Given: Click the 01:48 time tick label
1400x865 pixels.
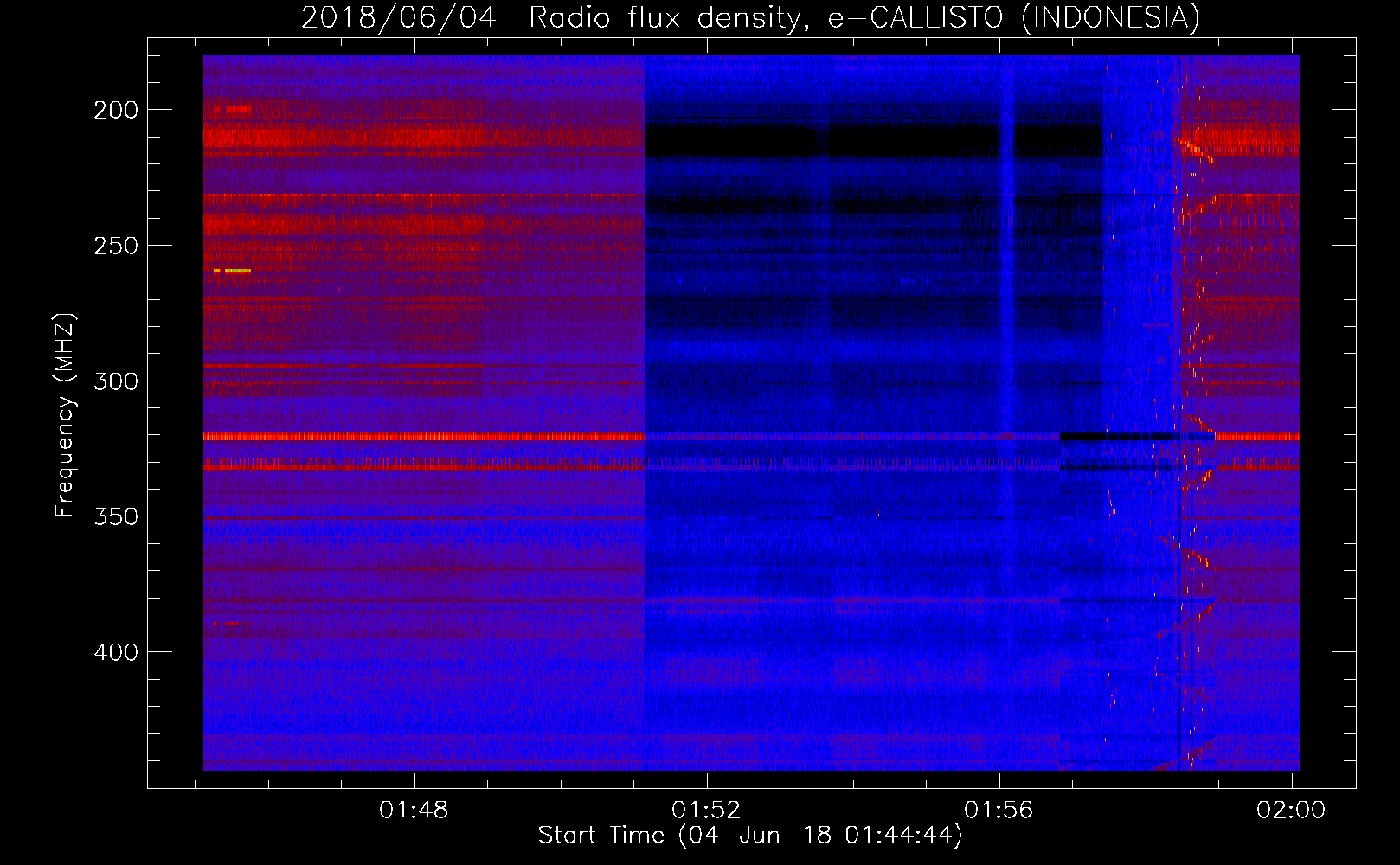Looking at the screenshot, I should [414, 811].
